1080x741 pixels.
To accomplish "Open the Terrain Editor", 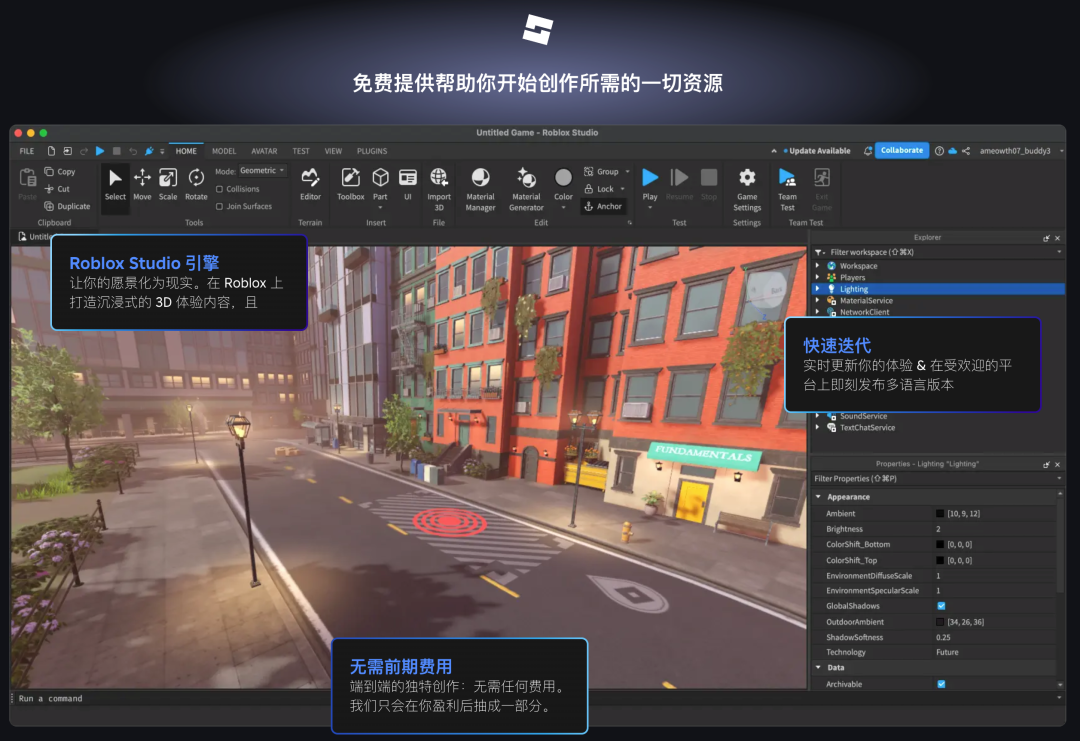I will [310, 184].
